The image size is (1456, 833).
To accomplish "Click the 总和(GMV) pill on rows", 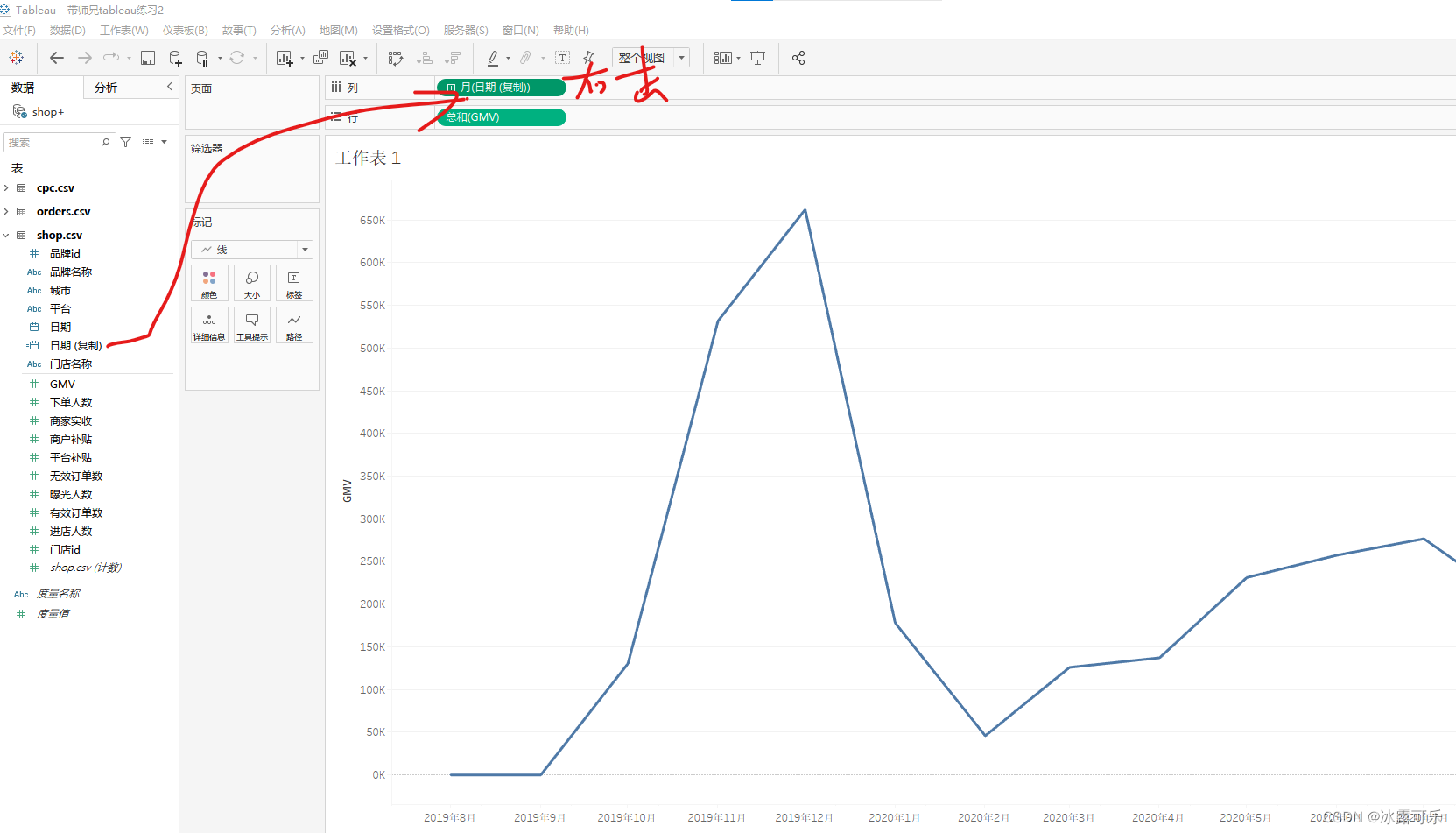I will [501, 117].
